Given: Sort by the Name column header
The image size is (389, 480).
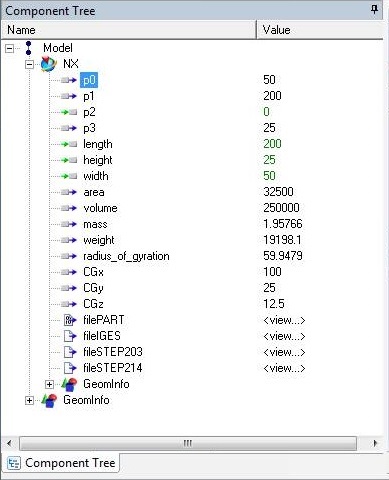Looking at the screenshot, I should pyautogui.click(x=129, y=30).
